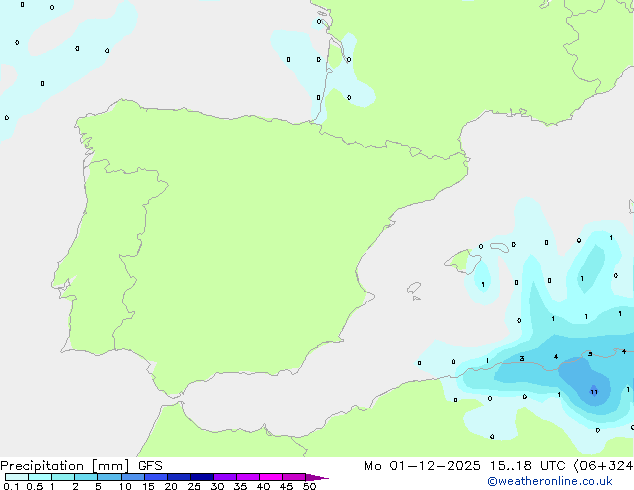Image resolution: width=634 pixels, height=490 pixels.
Task: Click the "Mo 01-12-2025 15..18 UTC" timestamp
Action: point(464,466)
